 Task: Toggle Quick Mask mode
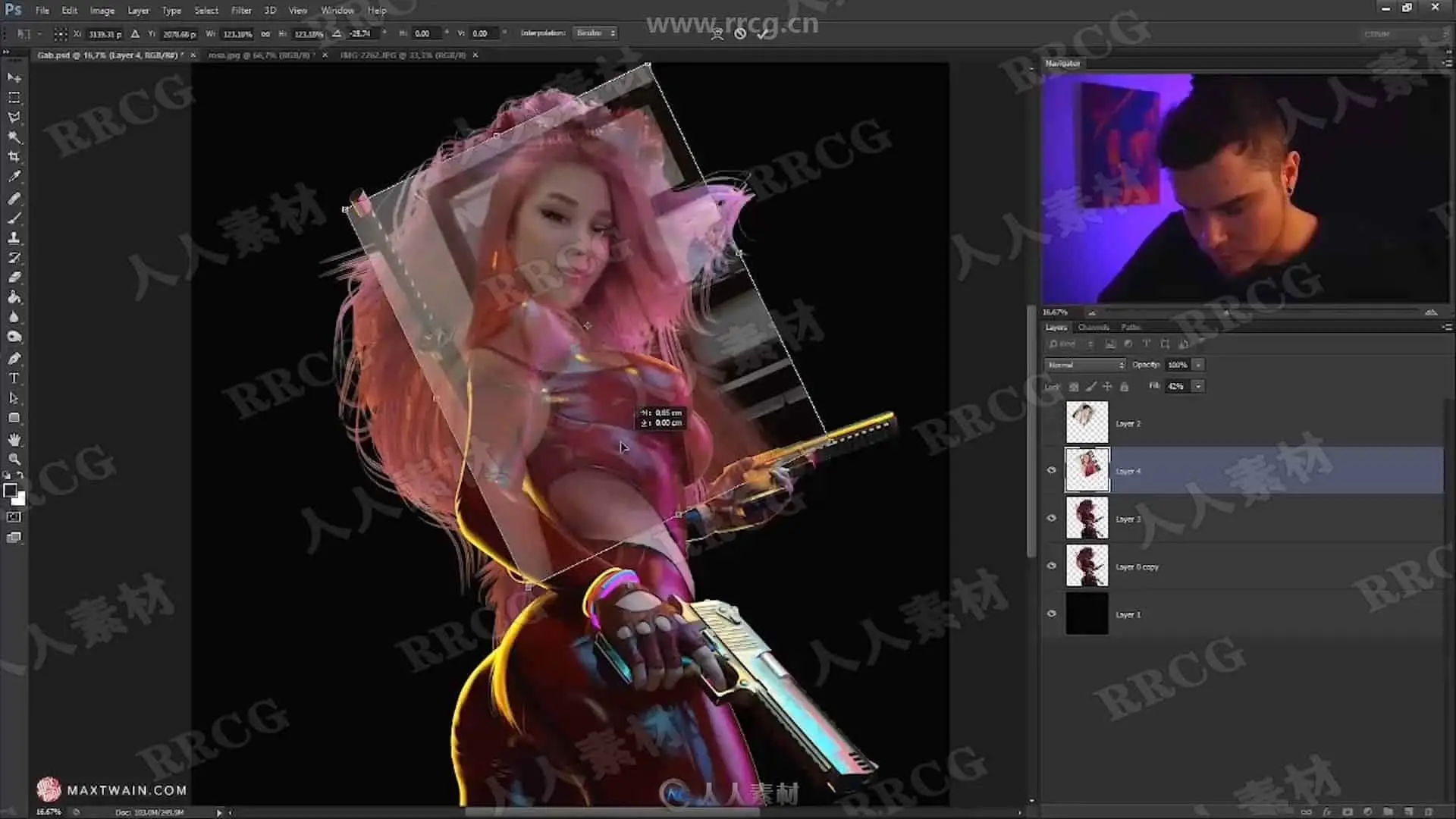coord(14,517)
